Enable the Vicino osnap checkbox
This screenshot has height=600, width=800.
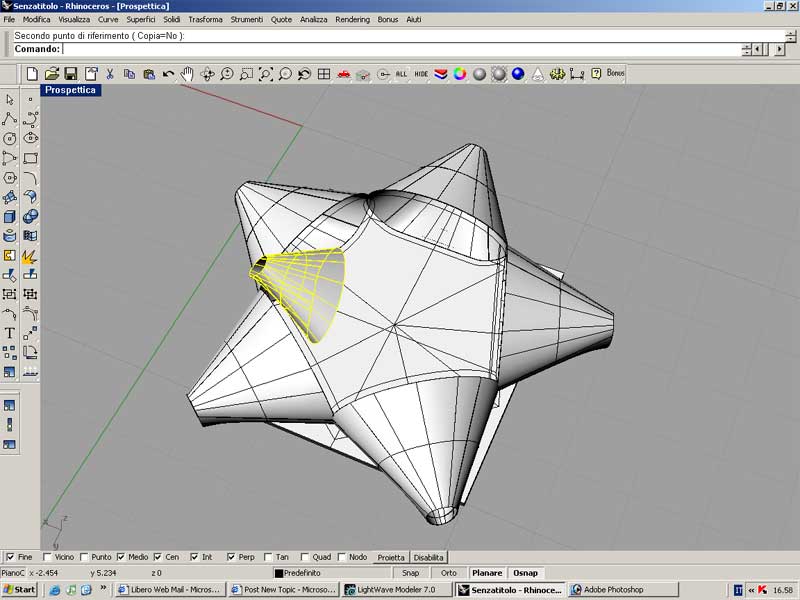pyautogui.click(x=48, y=557)
